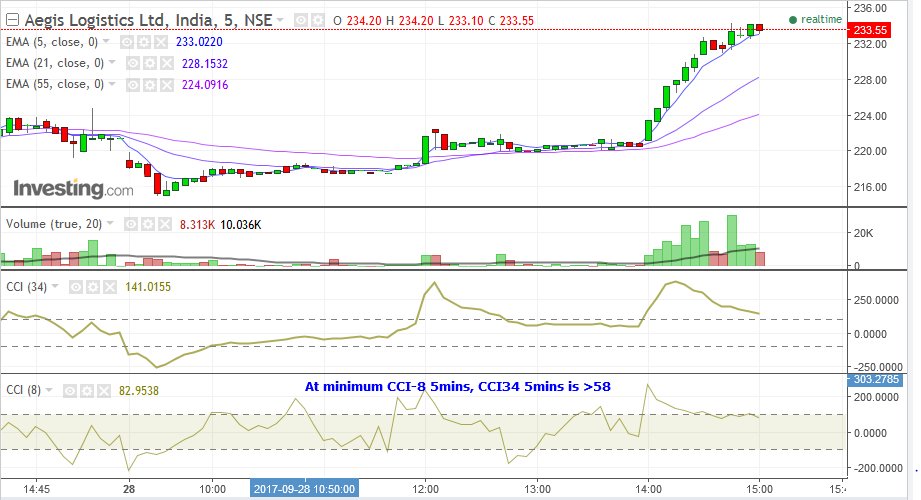Click the volume average value 10.036K
This screenshot has width=921, height=500.
coord(241,224)
